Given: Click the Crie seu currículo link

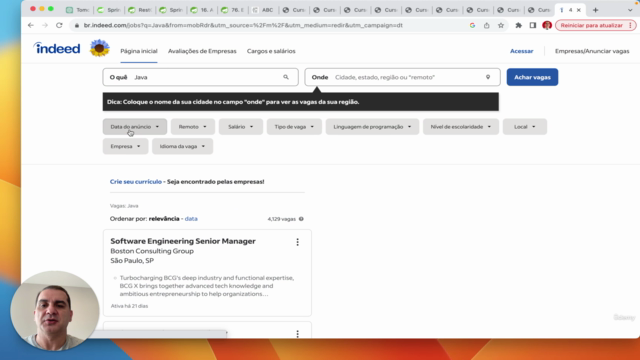Looking at the screenshot, I should pos(136,182).
